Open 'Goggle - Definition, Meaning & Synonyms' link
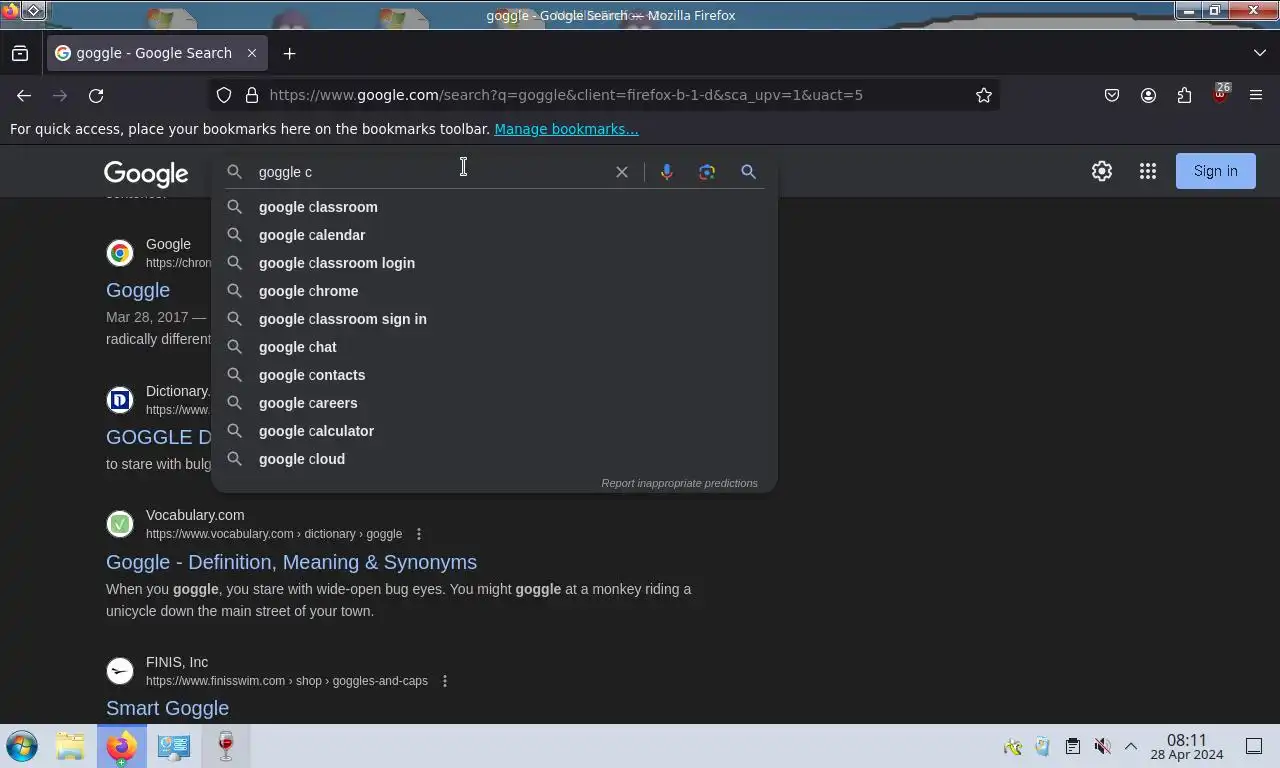Image resolution: width=1280 pixels, height=768 pixels. coord(291,562)
